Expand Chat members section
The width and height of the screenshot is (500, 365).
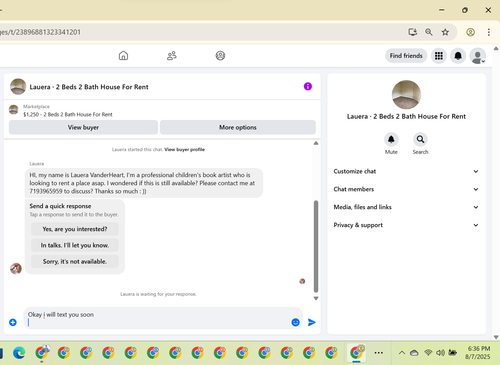406,189
